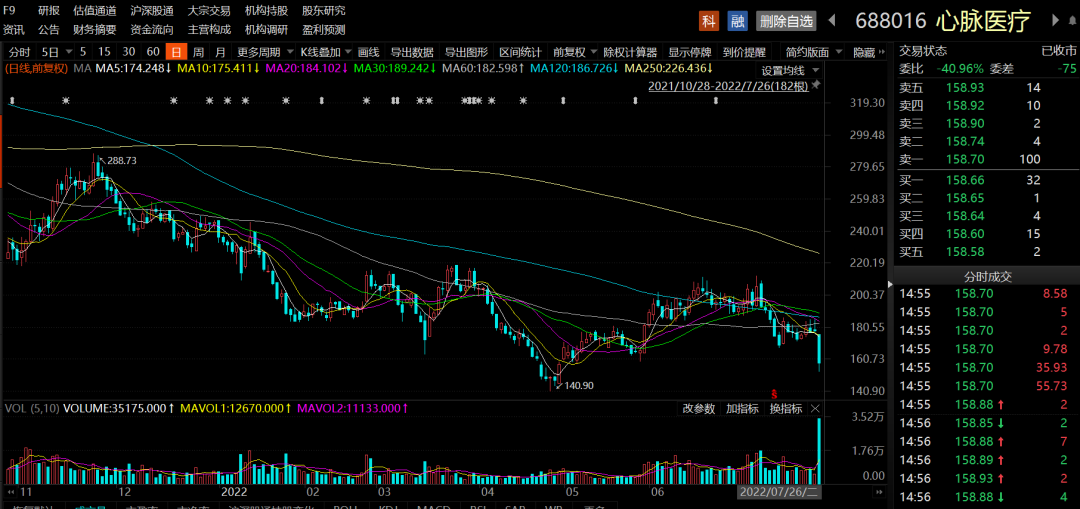This screenshot has width=1080, height=509.
Task: Close the VOL indicator panel
Action: (815, 409)
